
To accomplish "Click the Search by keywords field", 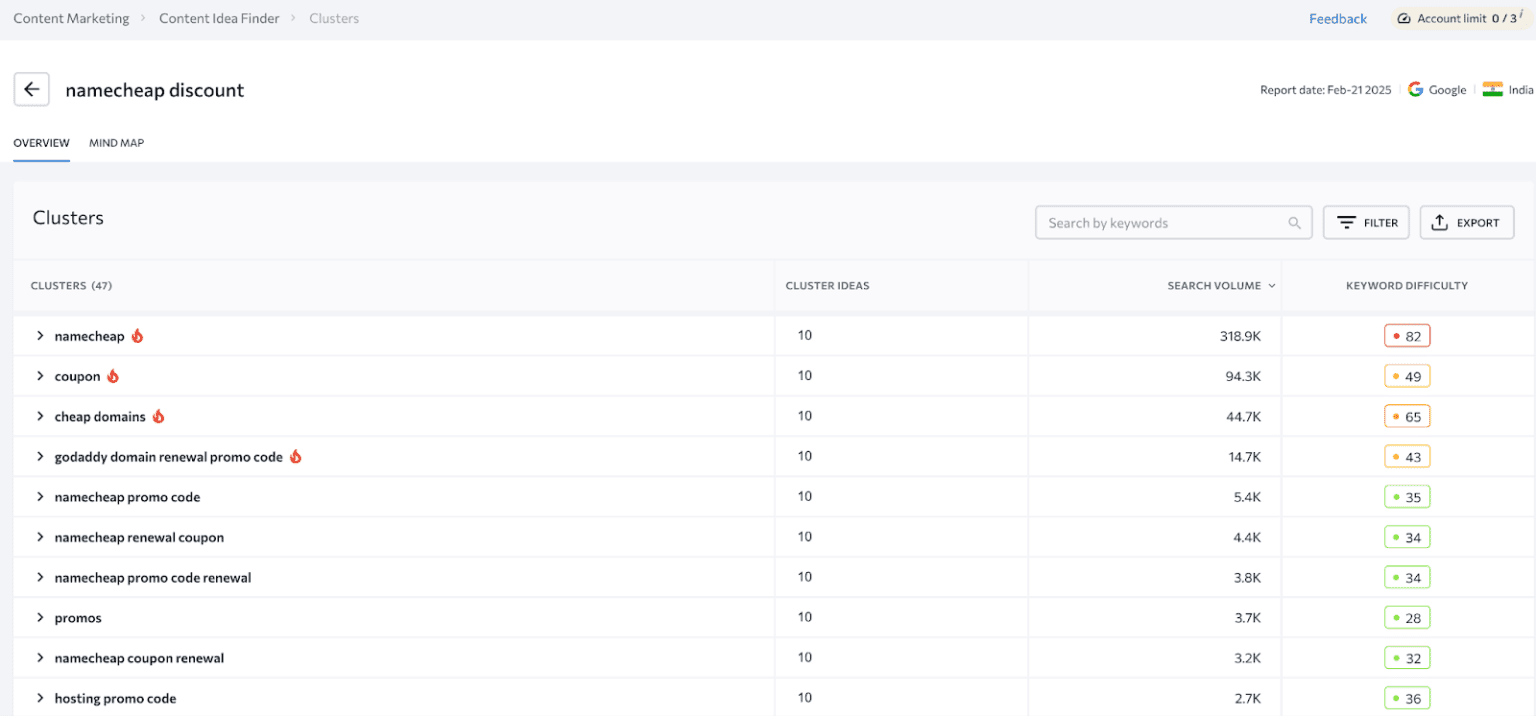I will [1173, 223].
